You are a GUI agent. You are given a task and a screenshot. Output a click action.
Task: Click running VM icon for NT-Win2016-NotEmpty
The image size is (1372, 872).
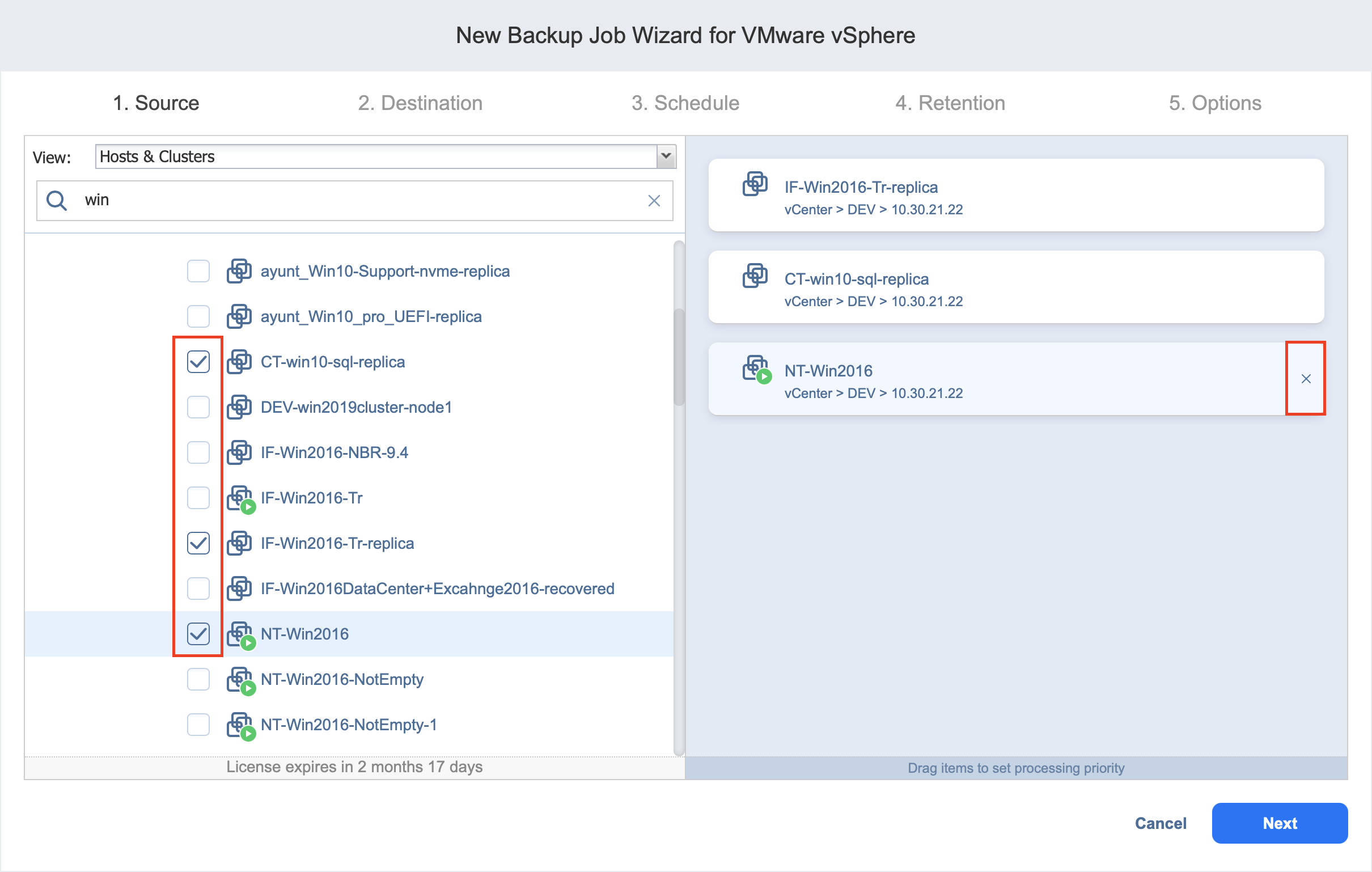[241, 681]
